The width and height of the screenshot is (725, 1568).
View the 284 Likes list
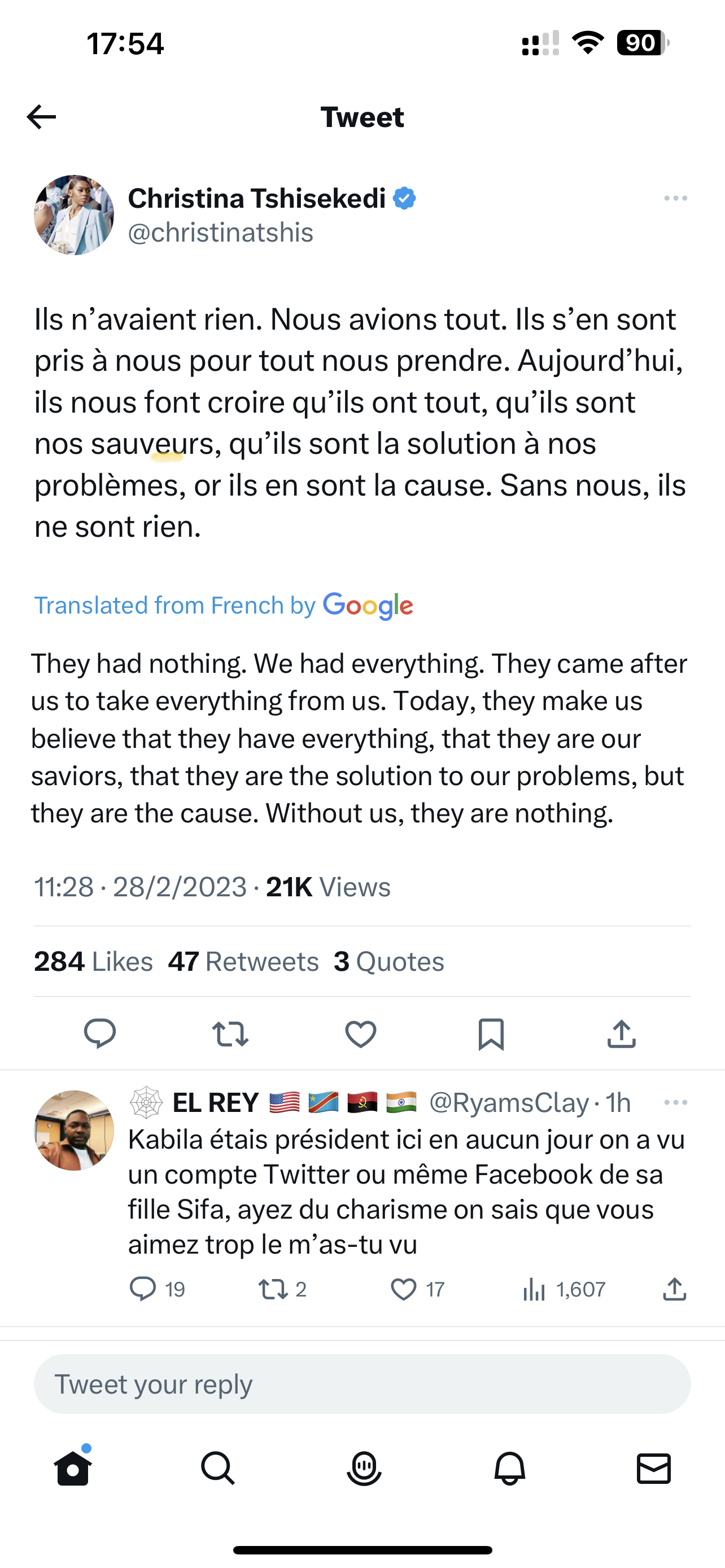(93, 962)
